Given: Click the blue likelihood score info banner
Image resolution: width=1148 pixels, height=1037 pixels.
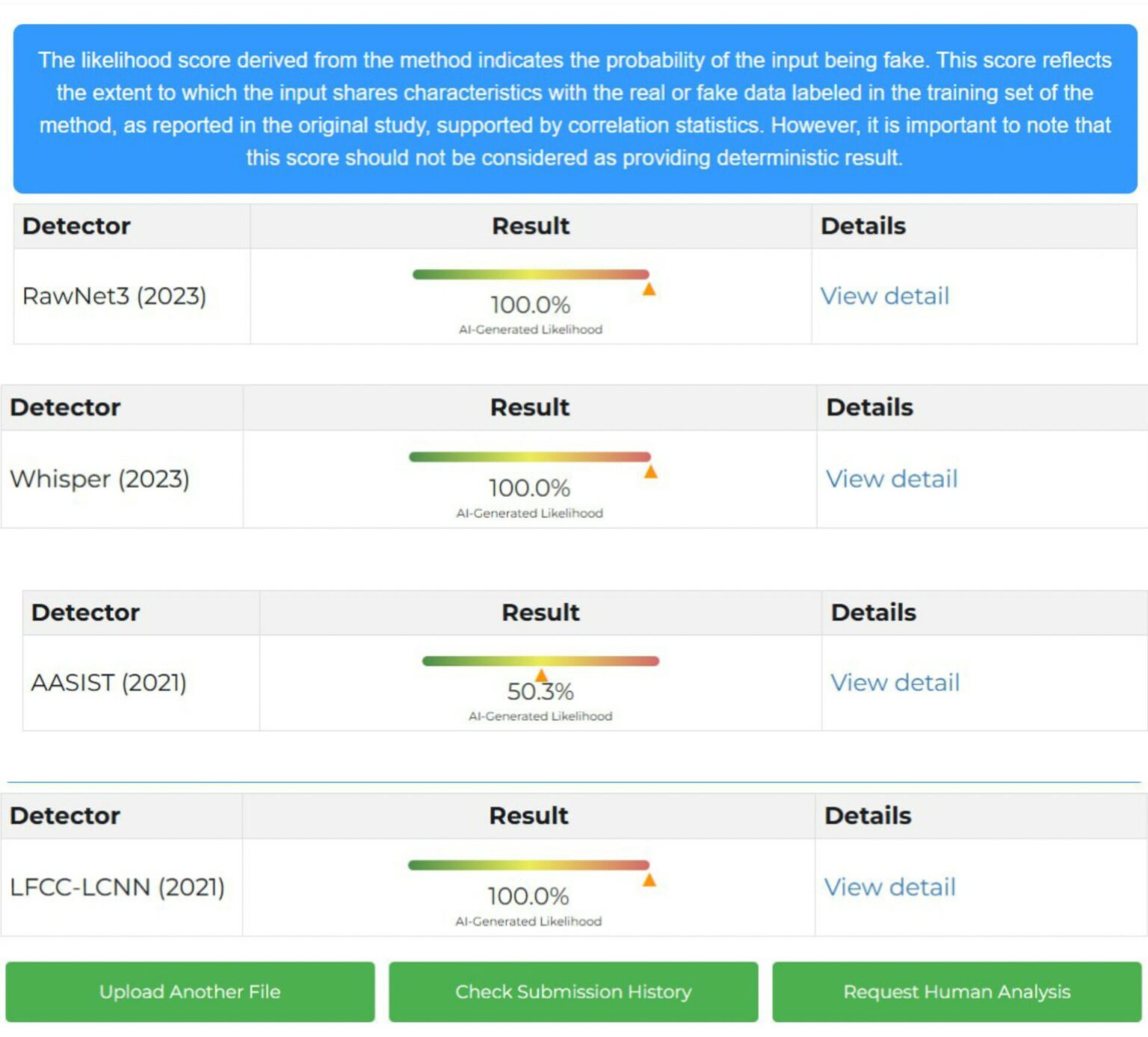Looking at the screenshot, I should 575,109.
